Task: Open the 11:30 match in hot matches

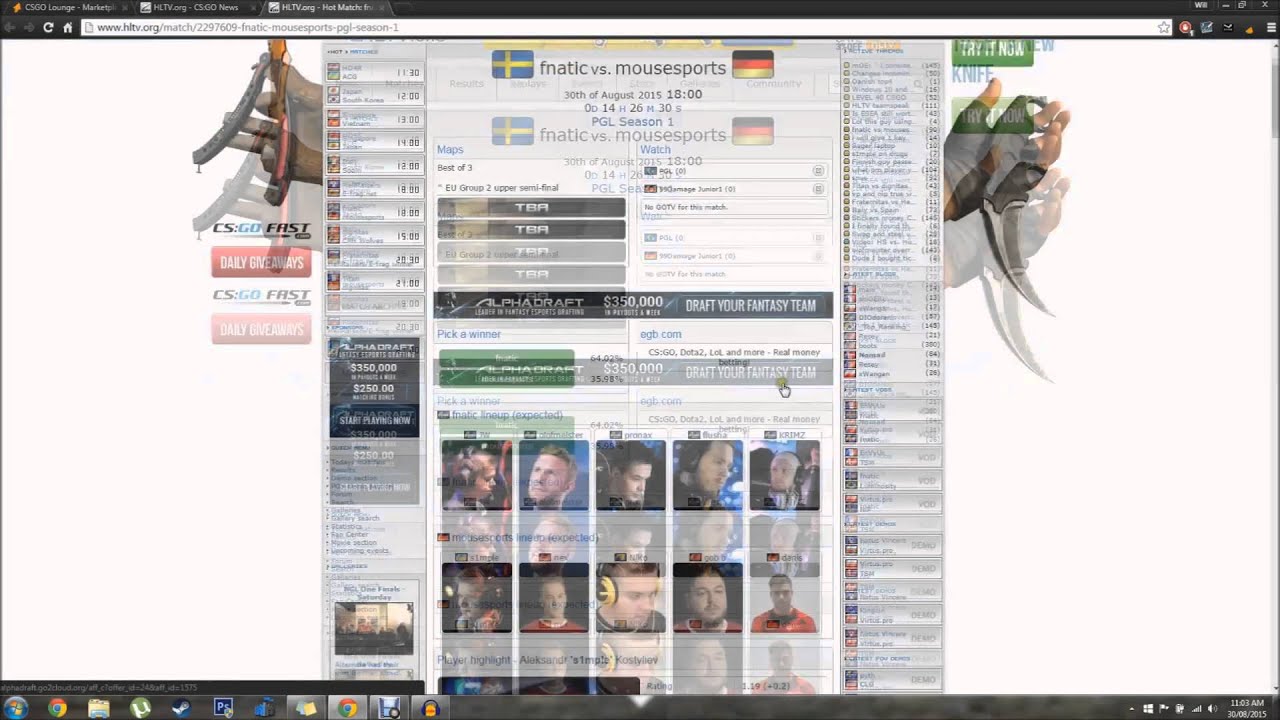Action: (375, 73)
